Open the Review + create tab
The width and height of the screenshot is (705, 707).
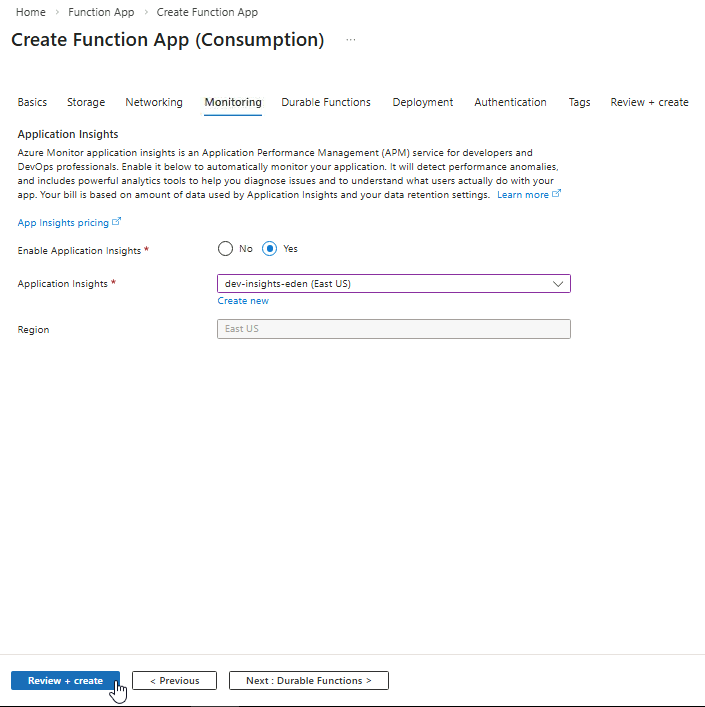tap(649, 102)
